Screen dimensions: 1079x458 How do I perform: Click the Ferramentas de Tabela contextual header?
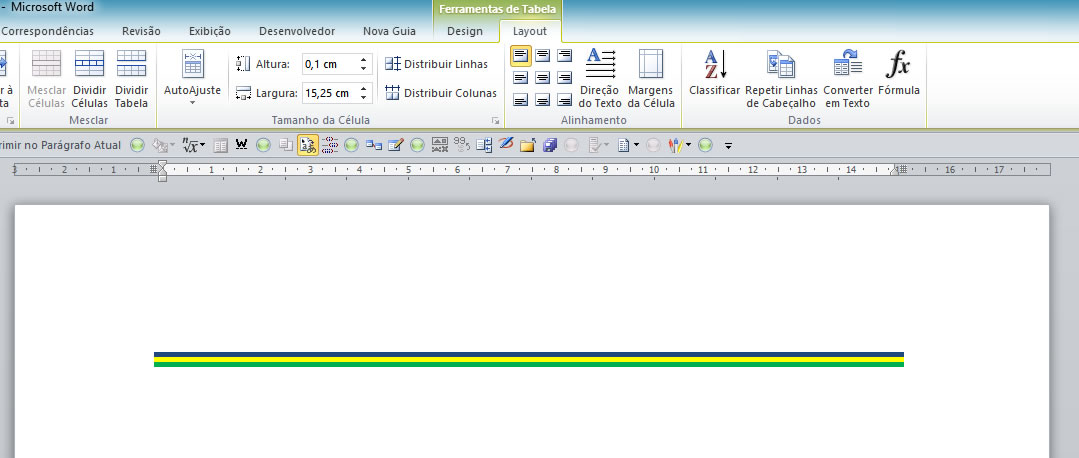[x=498, y=10]
